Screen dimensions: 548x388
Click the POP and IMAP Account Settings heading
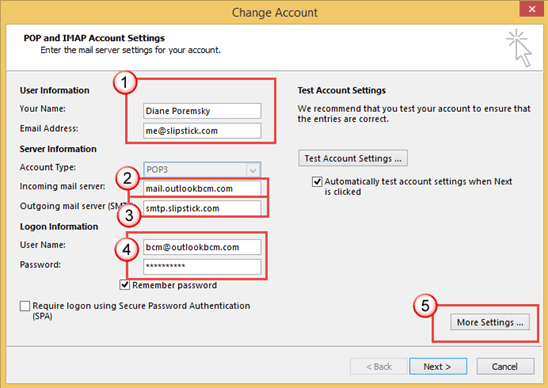pos(94,38)
